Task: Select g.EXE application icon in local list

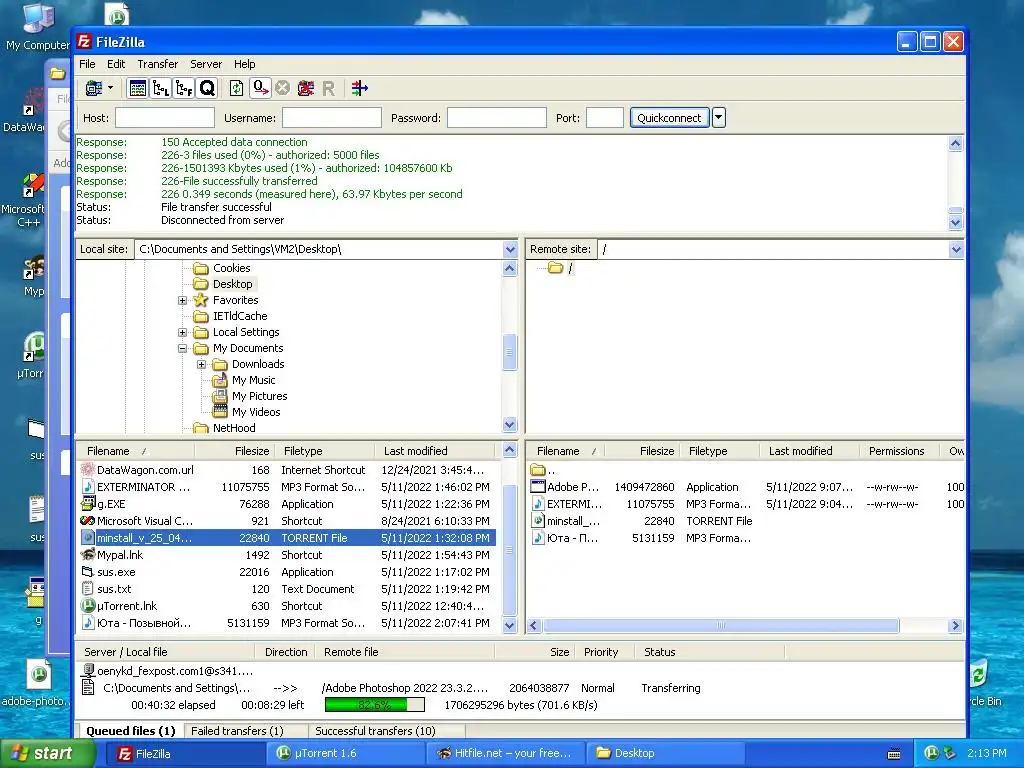Action: (88, 504)
